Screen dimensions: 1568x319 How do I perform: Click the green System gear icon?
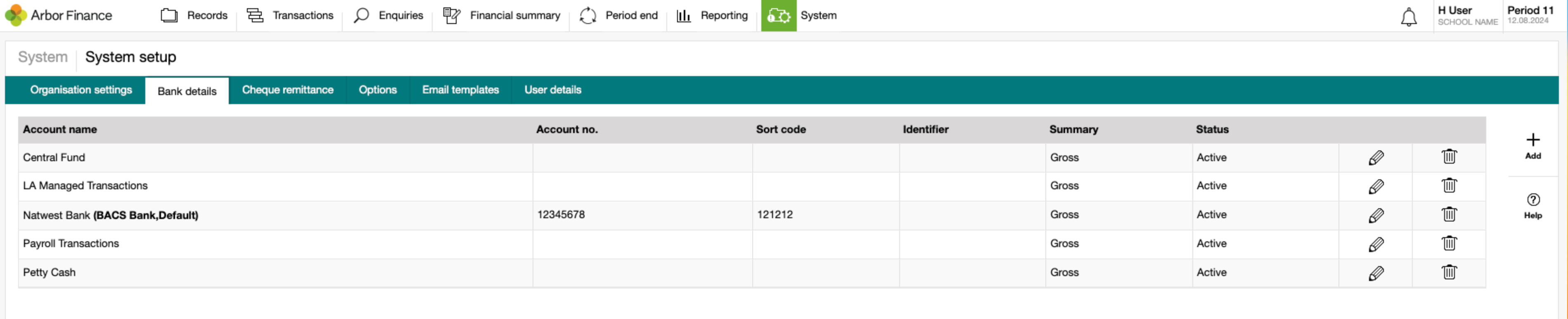pyautogui.click(x=778, y=15)
